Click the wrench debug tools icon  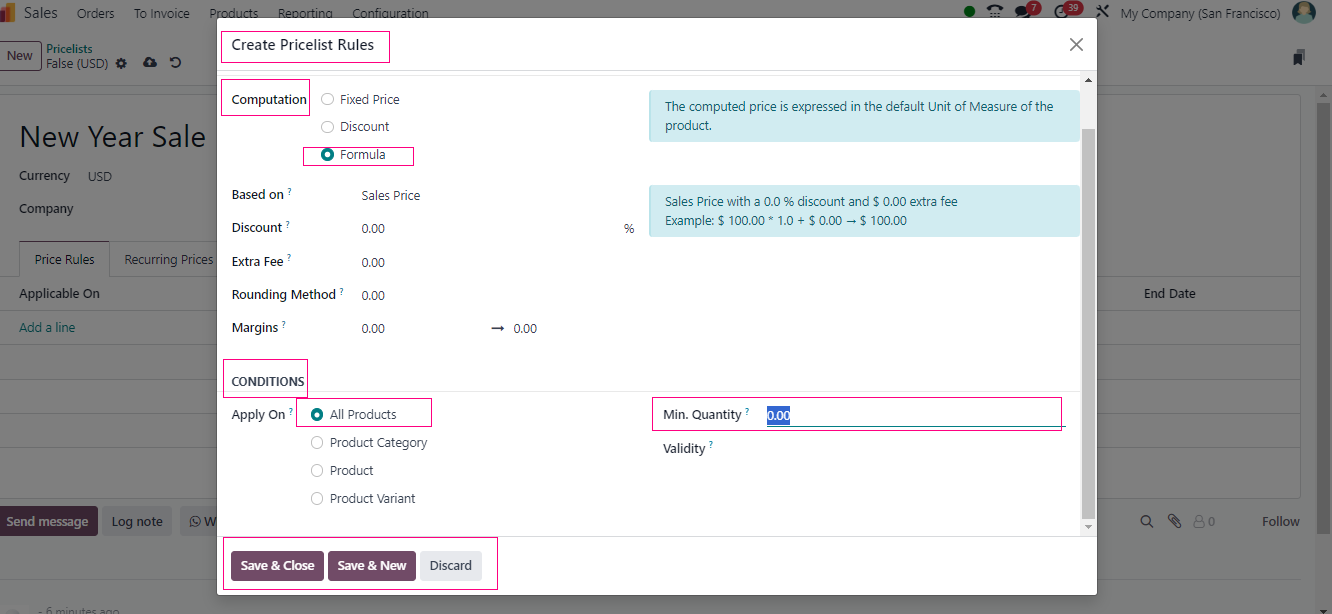(x=1103, y=13)
